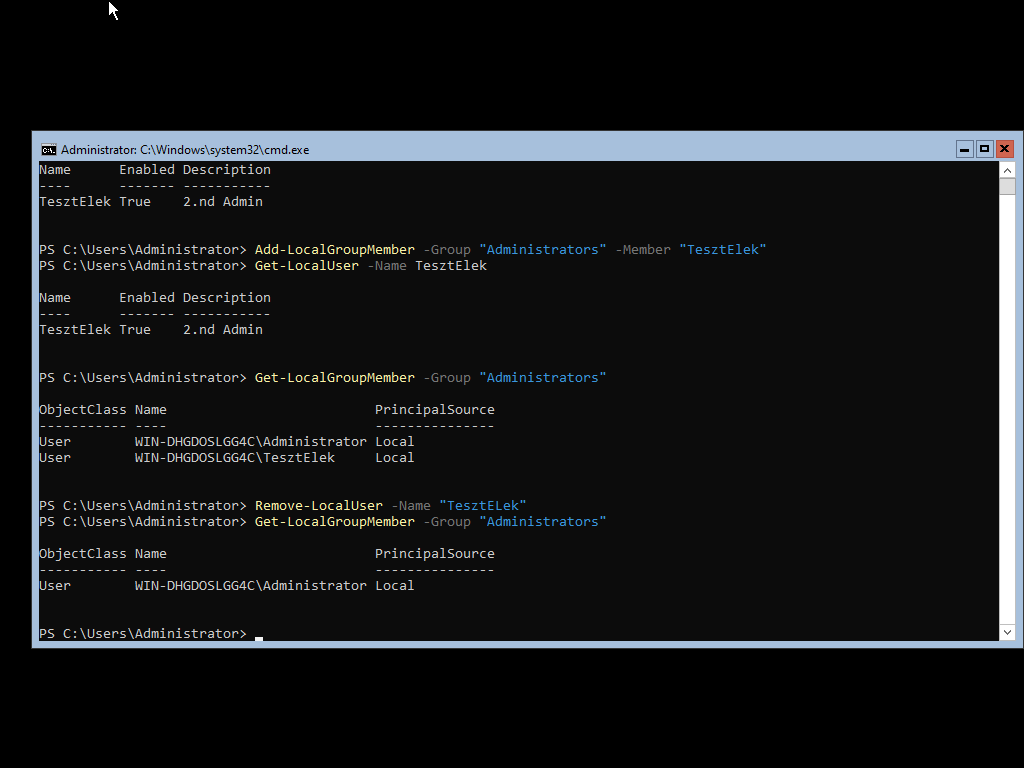Image resolution: width=1024 pixels, height=768 pixels.
Task: Maximize the command prompt window
Action: click(984, 149)
